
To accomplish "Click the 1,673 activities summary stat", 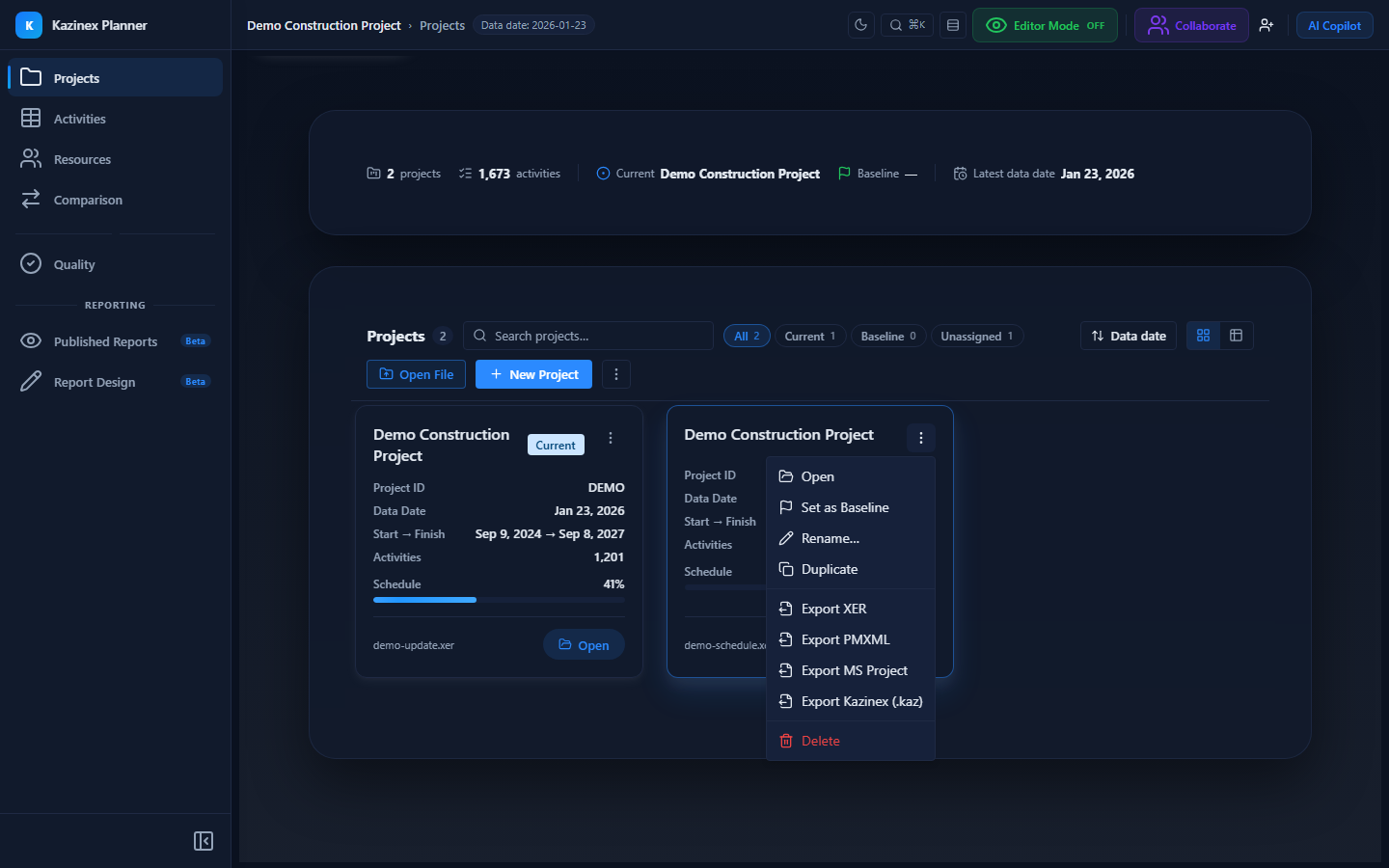I will pyautogui.click(x=509, y=174).
